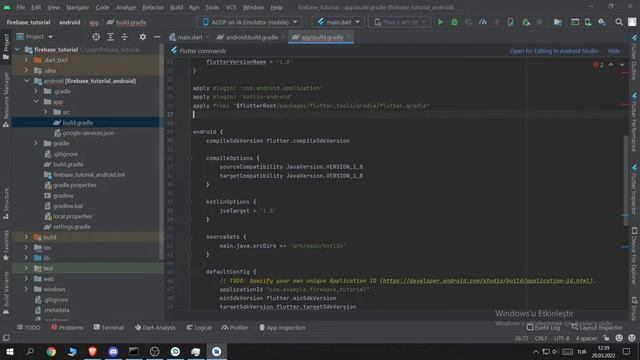640x360 pixels.
Task: Open the Brave browser taskbar icon
Action: pyautogui.click(x=93, y=351)
